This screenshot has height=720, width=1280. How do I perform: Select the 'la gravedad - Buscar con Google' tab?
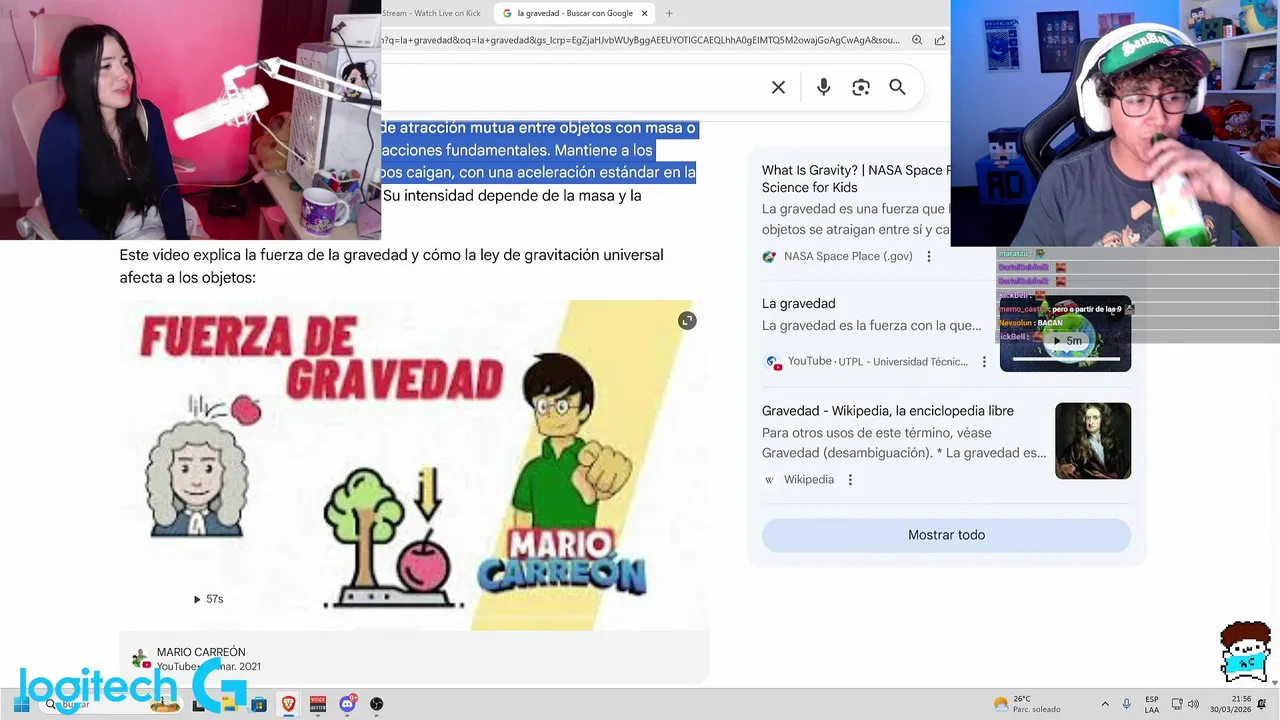[x=575, y=13]
